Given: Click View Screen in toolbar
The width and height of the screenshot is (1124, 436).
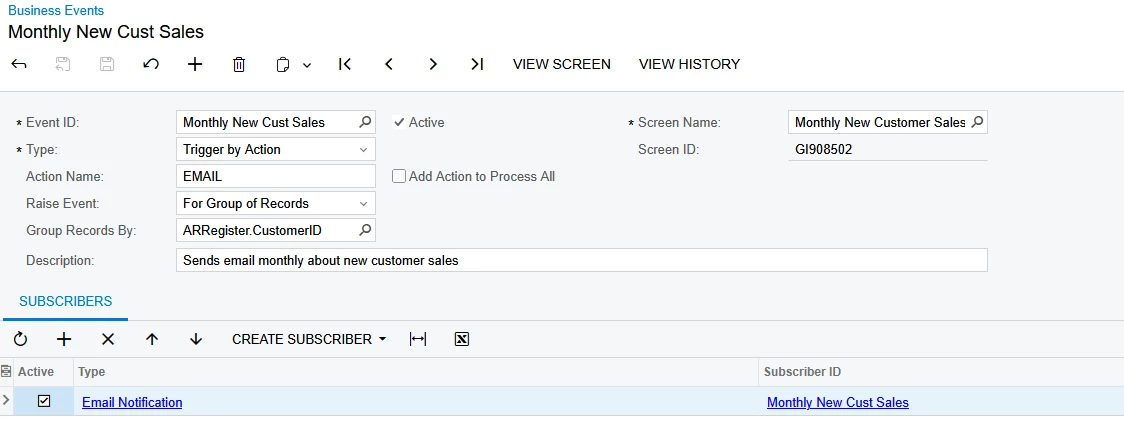Looking at the screenshot, I should point(561,64).
